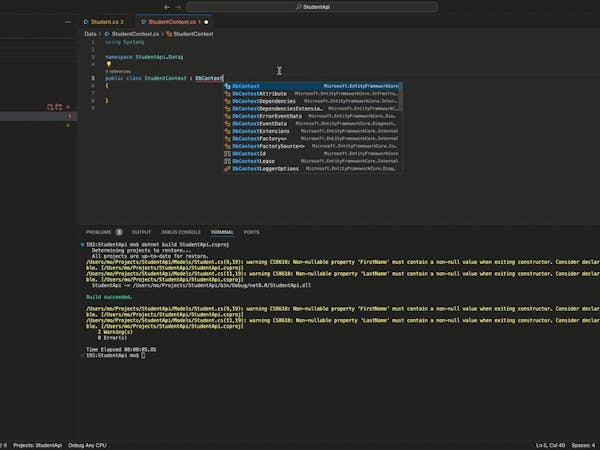Click the DbContext text on line 5
The width and height of the screenshot is (600, 450).
[x=209, y=78]
